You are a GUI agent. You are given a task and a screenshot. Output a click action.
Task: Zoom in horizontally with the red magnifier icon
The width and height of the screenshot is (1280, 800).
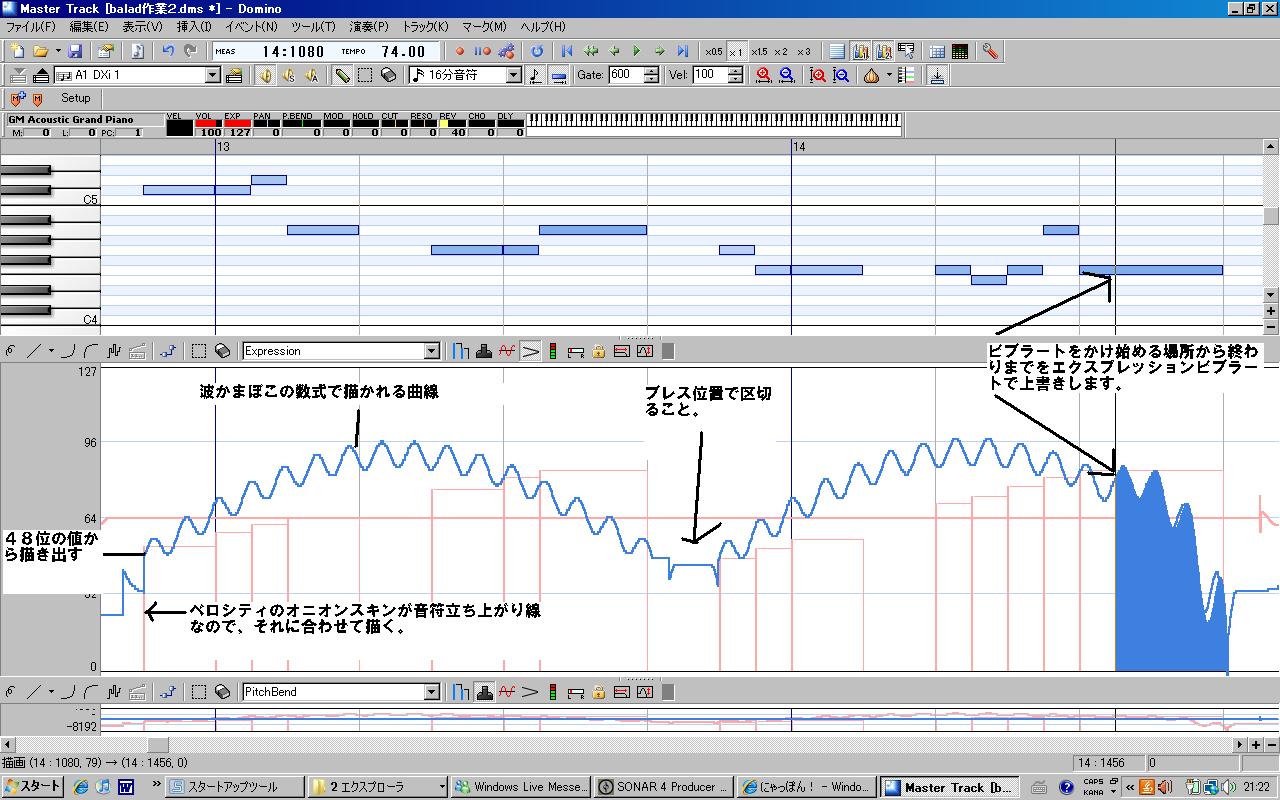(x=764, y=75)
